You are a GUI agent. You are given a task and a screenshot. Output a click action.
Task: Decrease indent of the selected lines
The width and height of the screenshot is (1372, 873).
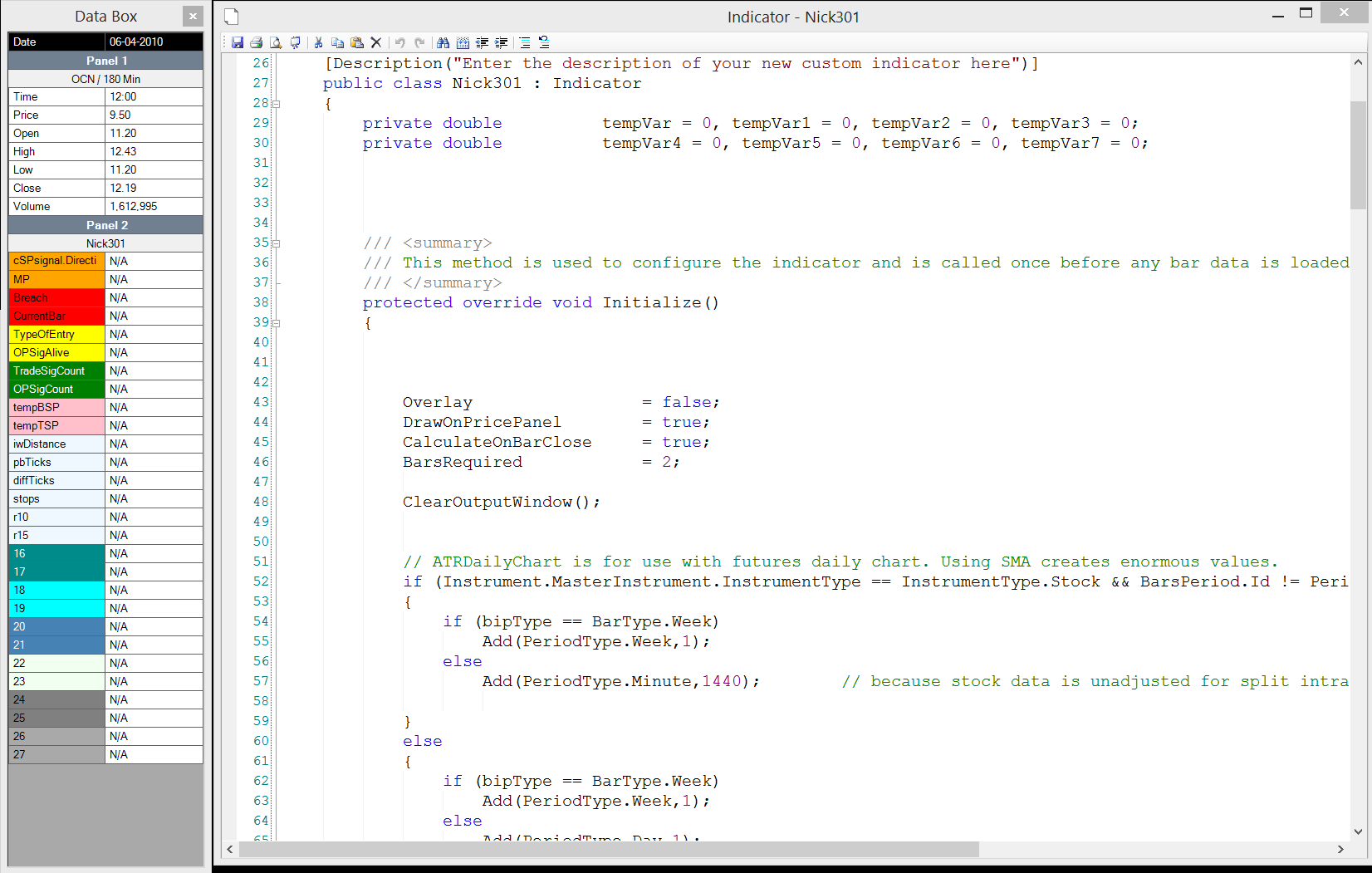coord(482,42)
